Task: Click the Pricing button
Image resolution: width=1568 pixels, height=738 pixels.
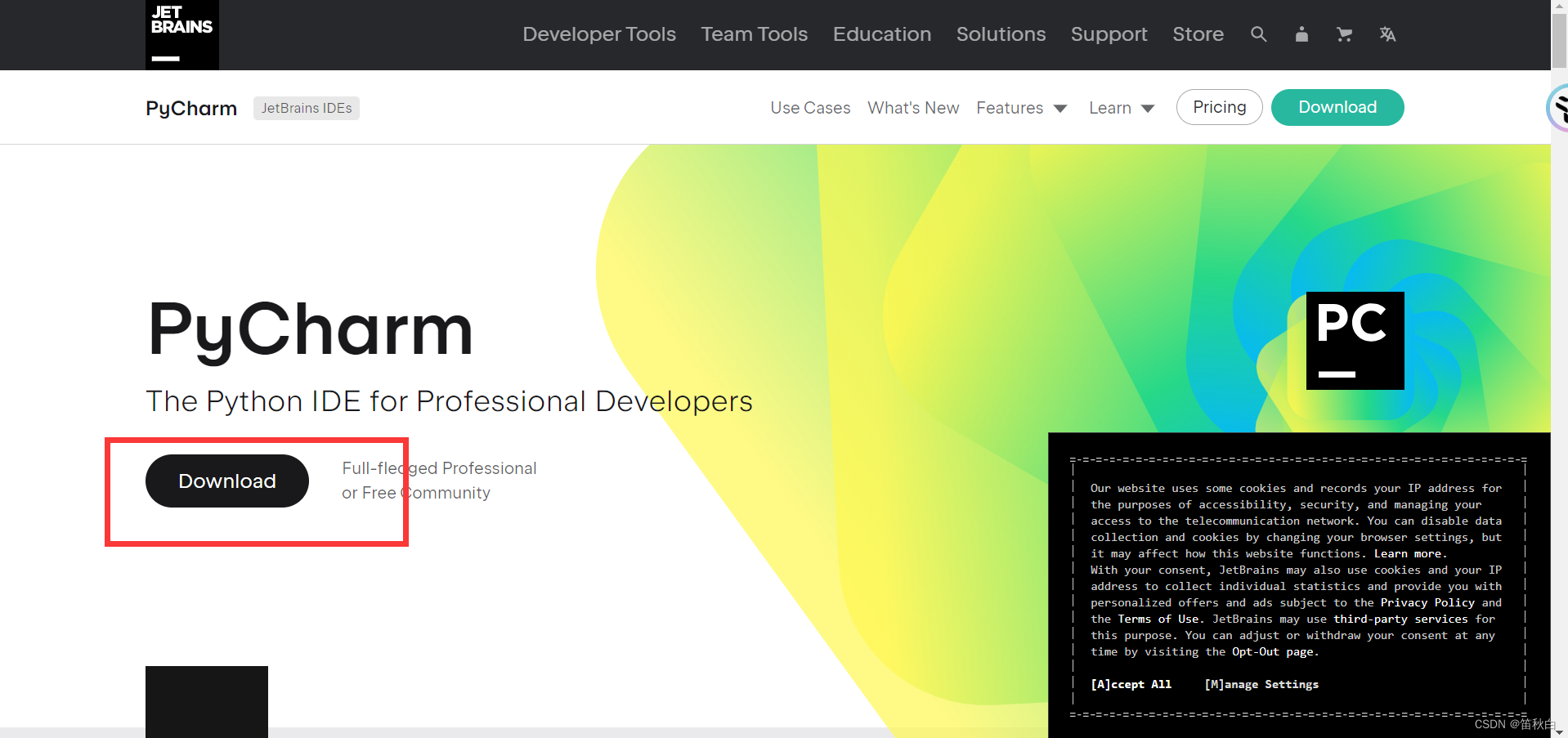Action: coord(1220,107)
